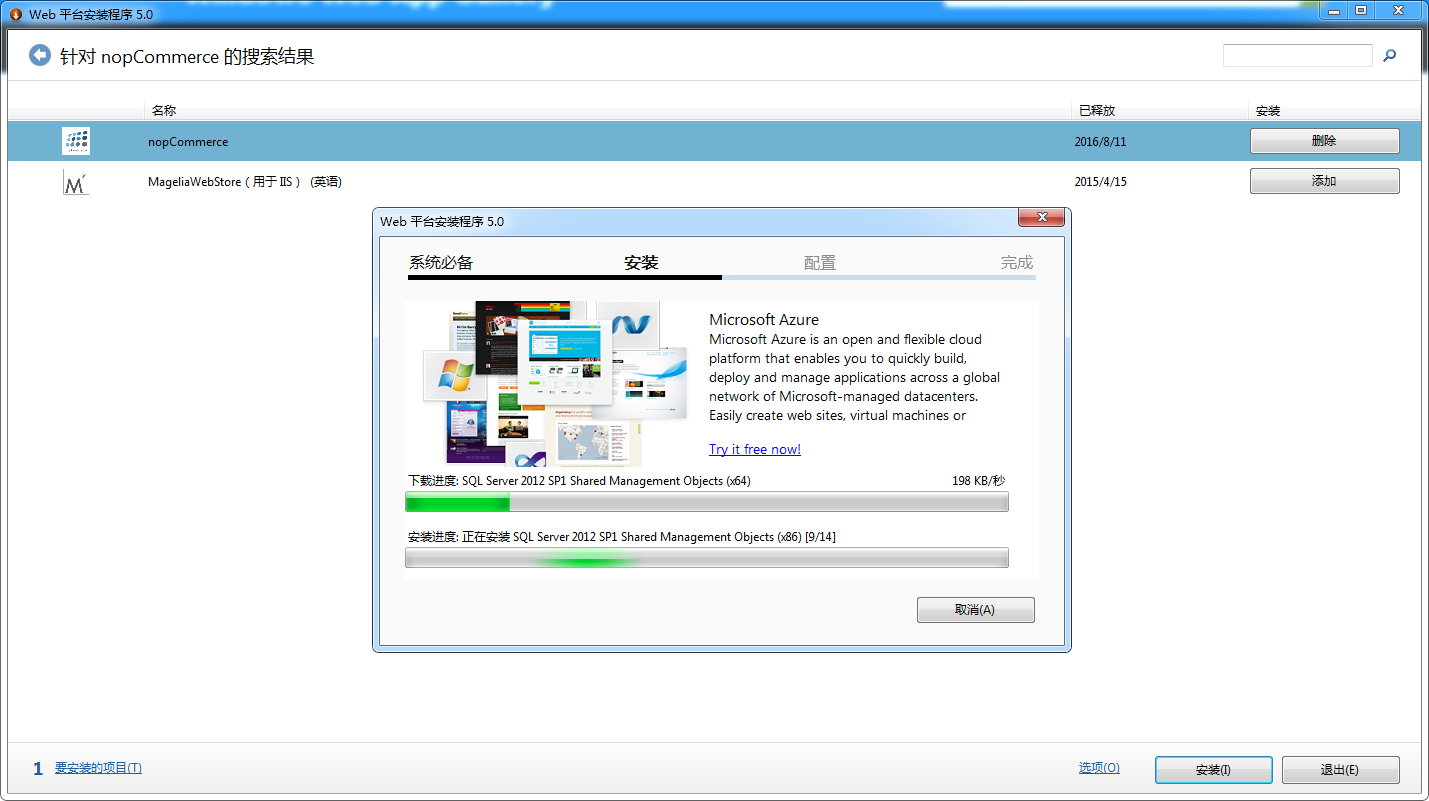Click the Web Platform Installer title bar icon
Image resolution: width=1429 pixels, height=801 pixels.
tap(15, 11)
